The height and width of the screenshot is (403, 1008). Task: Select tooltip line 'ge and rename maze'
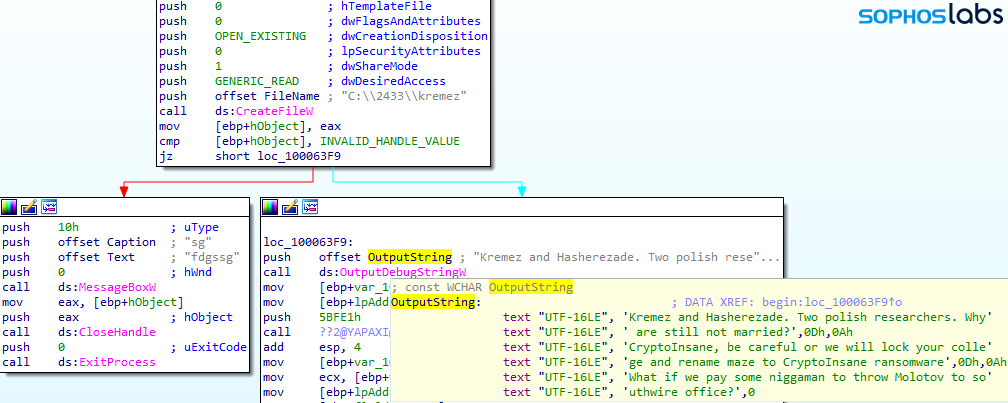click(x=755, y=362)
